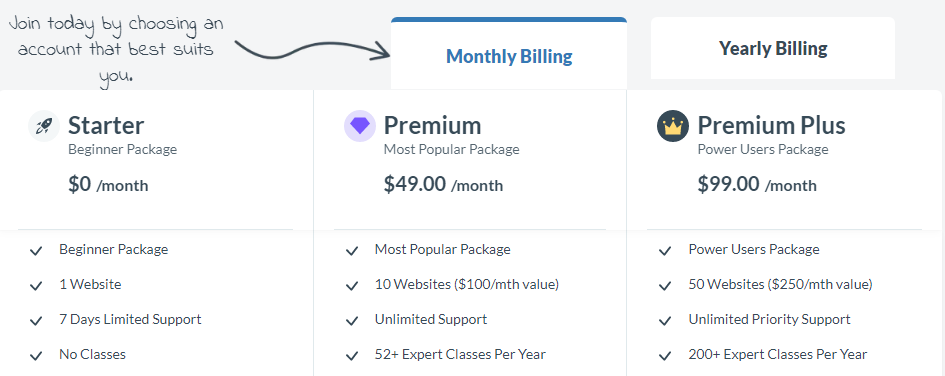This screenshot has height=376, width=945.
Task: Select the Premium plan heading
Action: click(x=433, y=125)
